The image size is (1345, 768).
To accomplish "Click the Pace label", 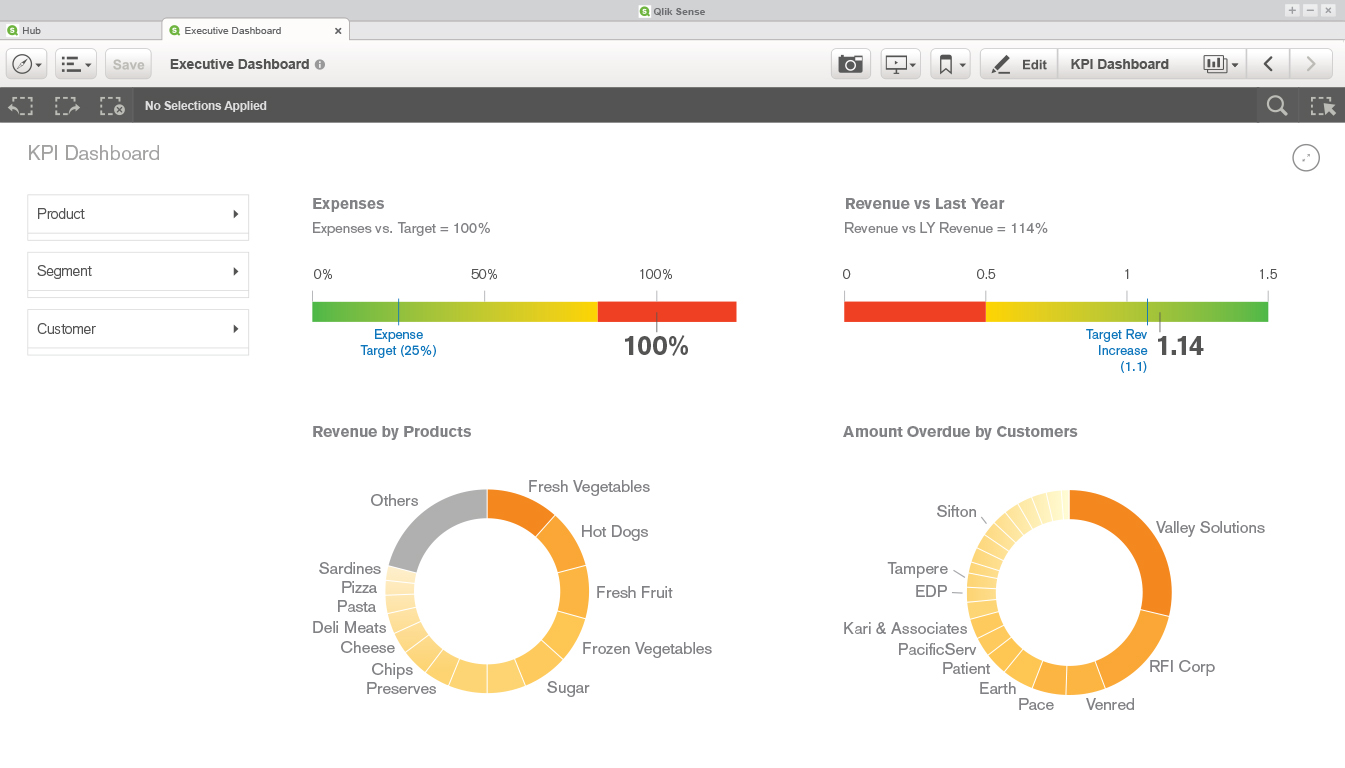I will tap(1036, 705).
